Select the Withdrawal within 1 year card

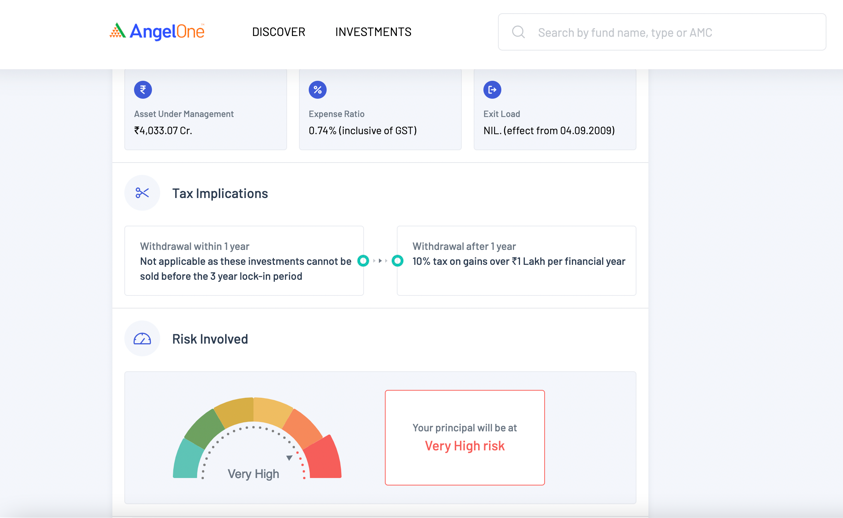(244, 261)
